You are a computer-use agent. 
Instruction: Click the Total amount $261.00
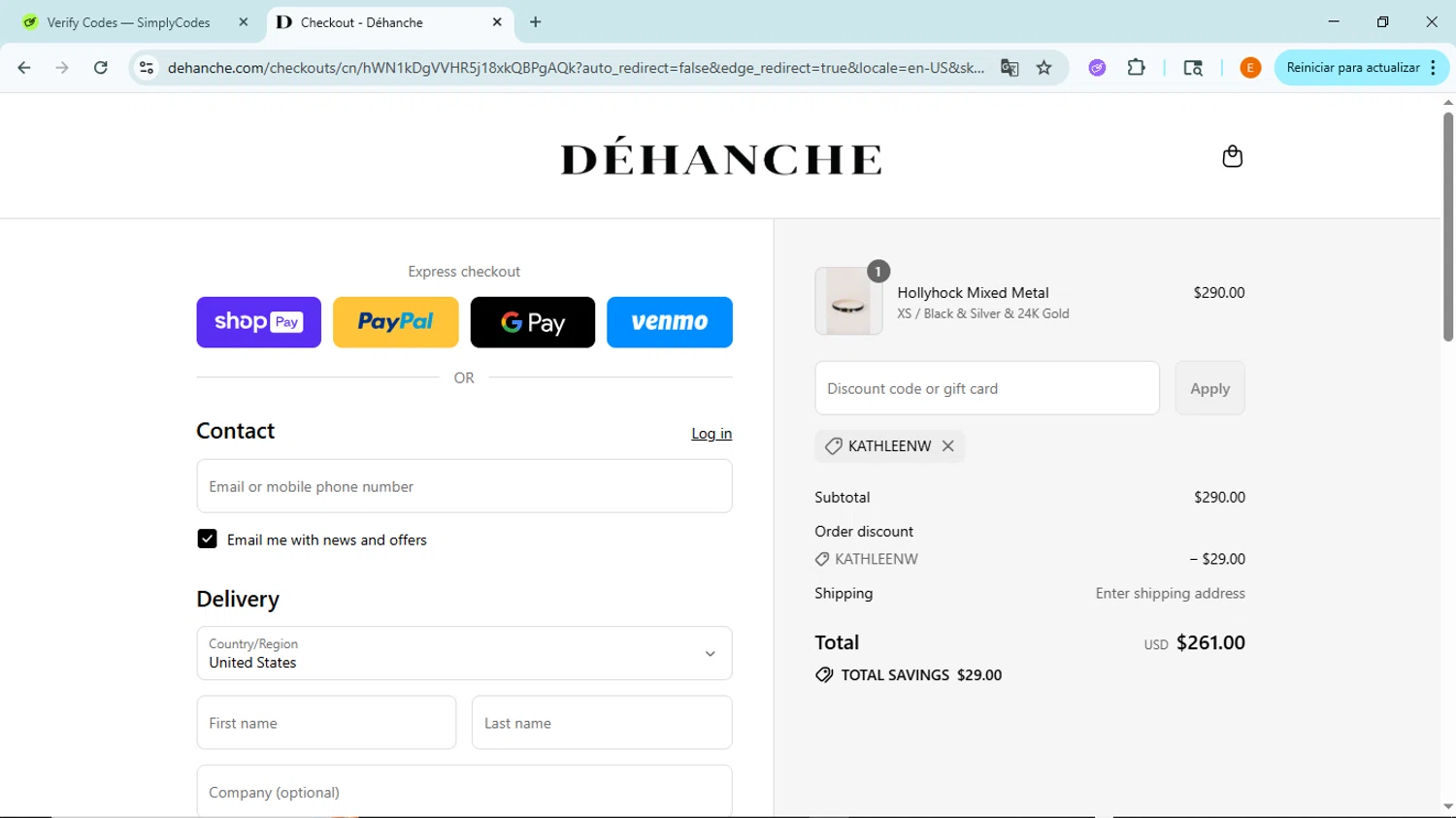pyautogui.click(x=1210, y=643)
